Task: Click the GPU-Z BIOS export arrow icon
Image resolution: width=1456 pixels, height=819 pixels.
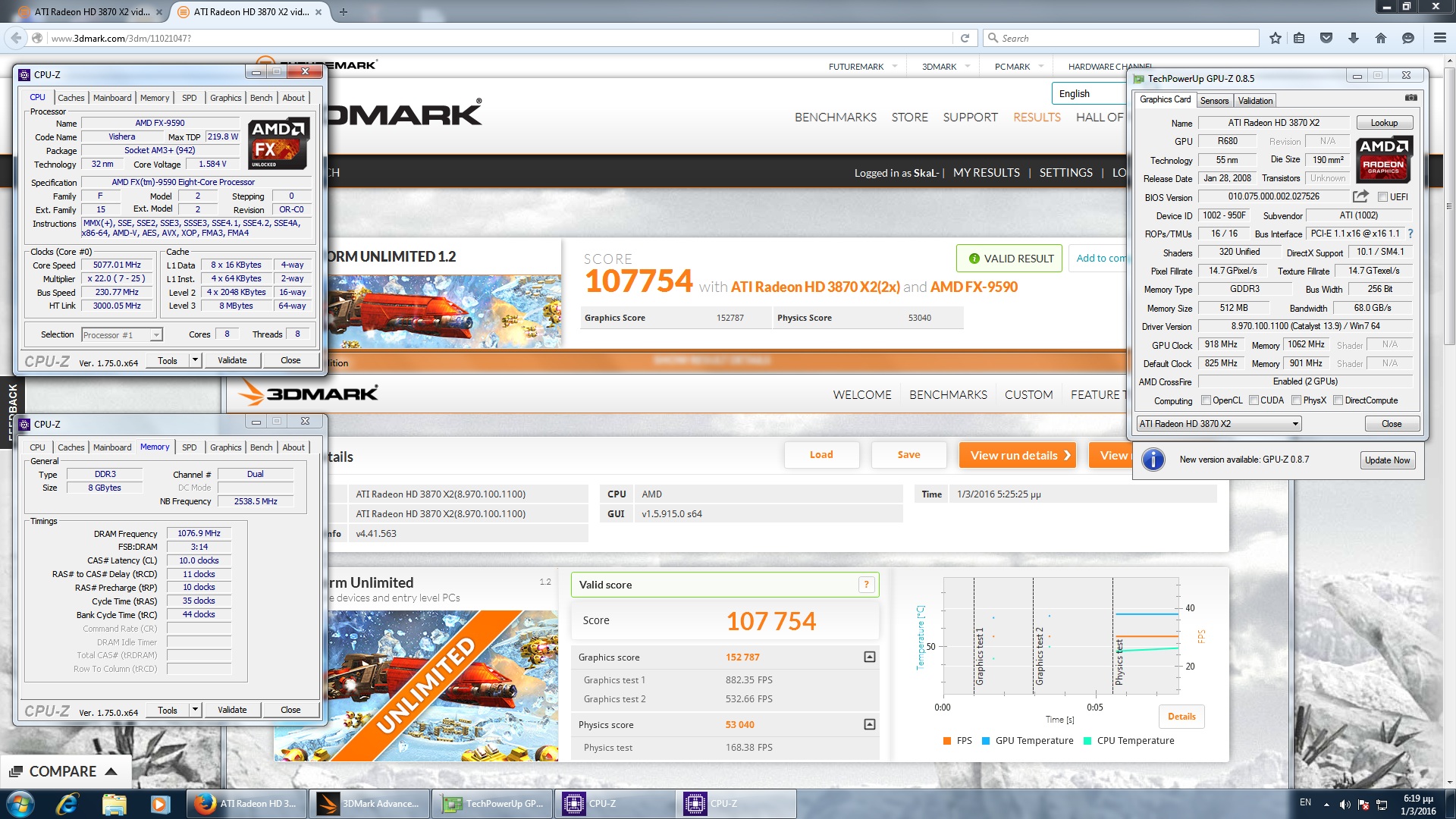Action: (1360, 196)
